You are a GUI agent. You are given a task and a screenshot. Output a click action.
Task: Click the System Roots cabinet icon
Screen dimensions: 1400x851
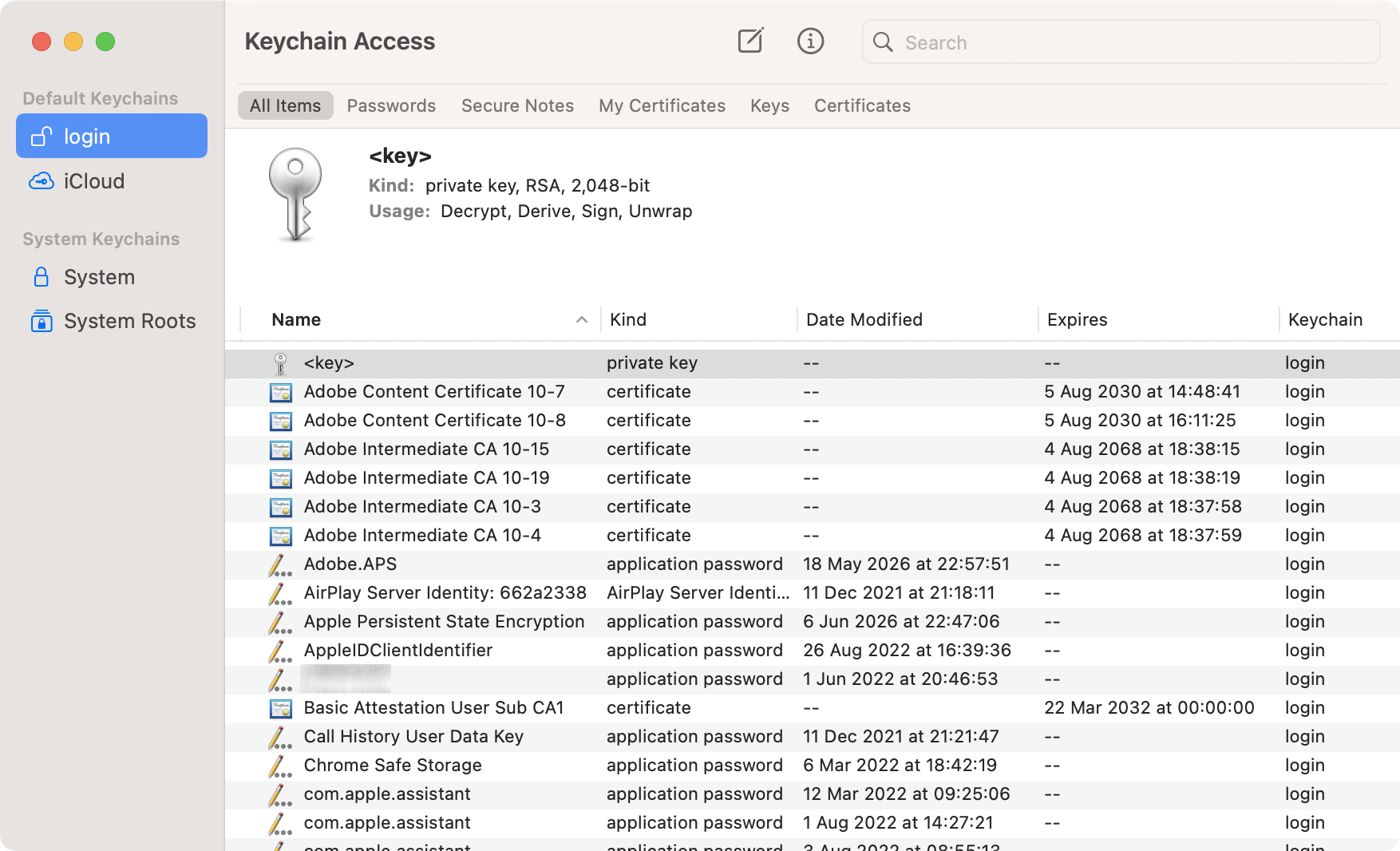pos(42,321)
